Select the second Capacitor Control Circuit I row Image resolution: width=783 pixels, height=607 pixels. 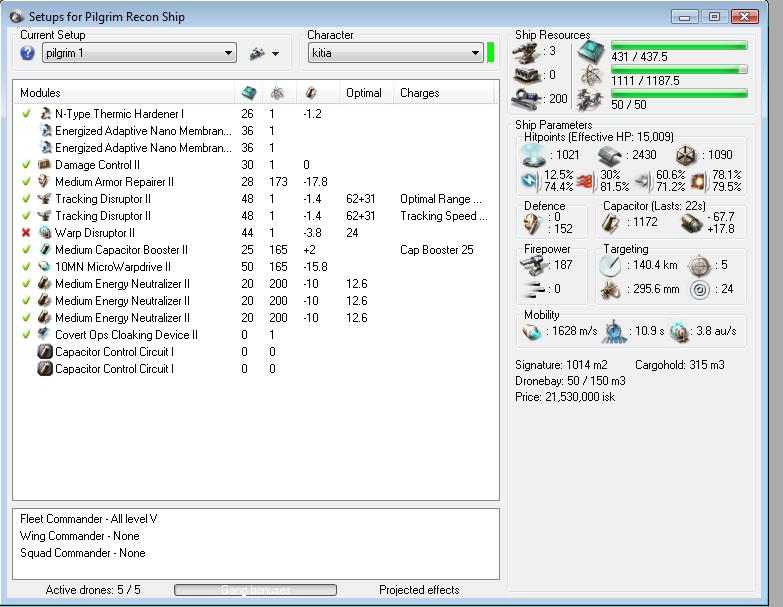[x=256, y=369]
